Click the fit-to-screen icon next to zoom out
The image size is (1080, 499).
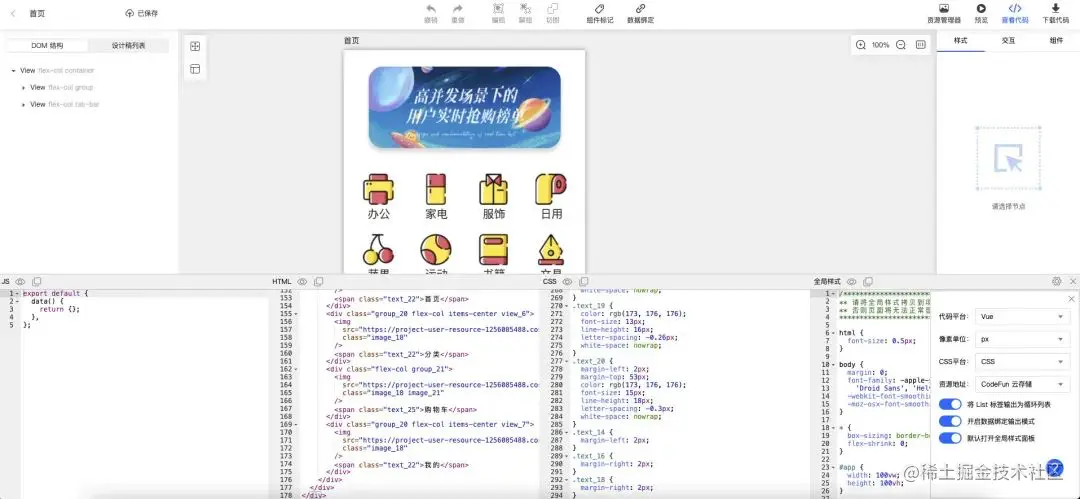click(920, 45)
